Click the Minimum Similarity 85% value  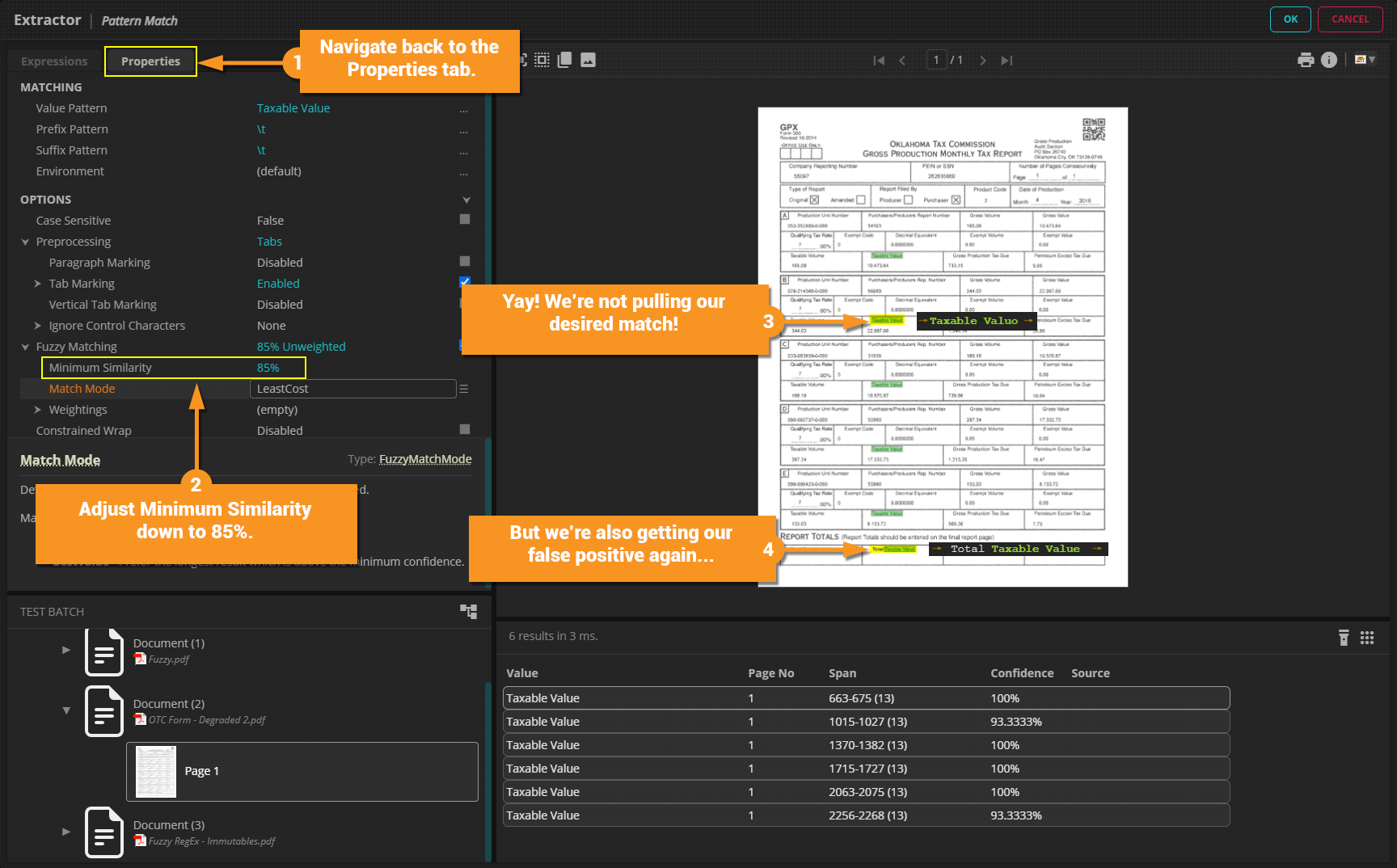click(268, 368)
